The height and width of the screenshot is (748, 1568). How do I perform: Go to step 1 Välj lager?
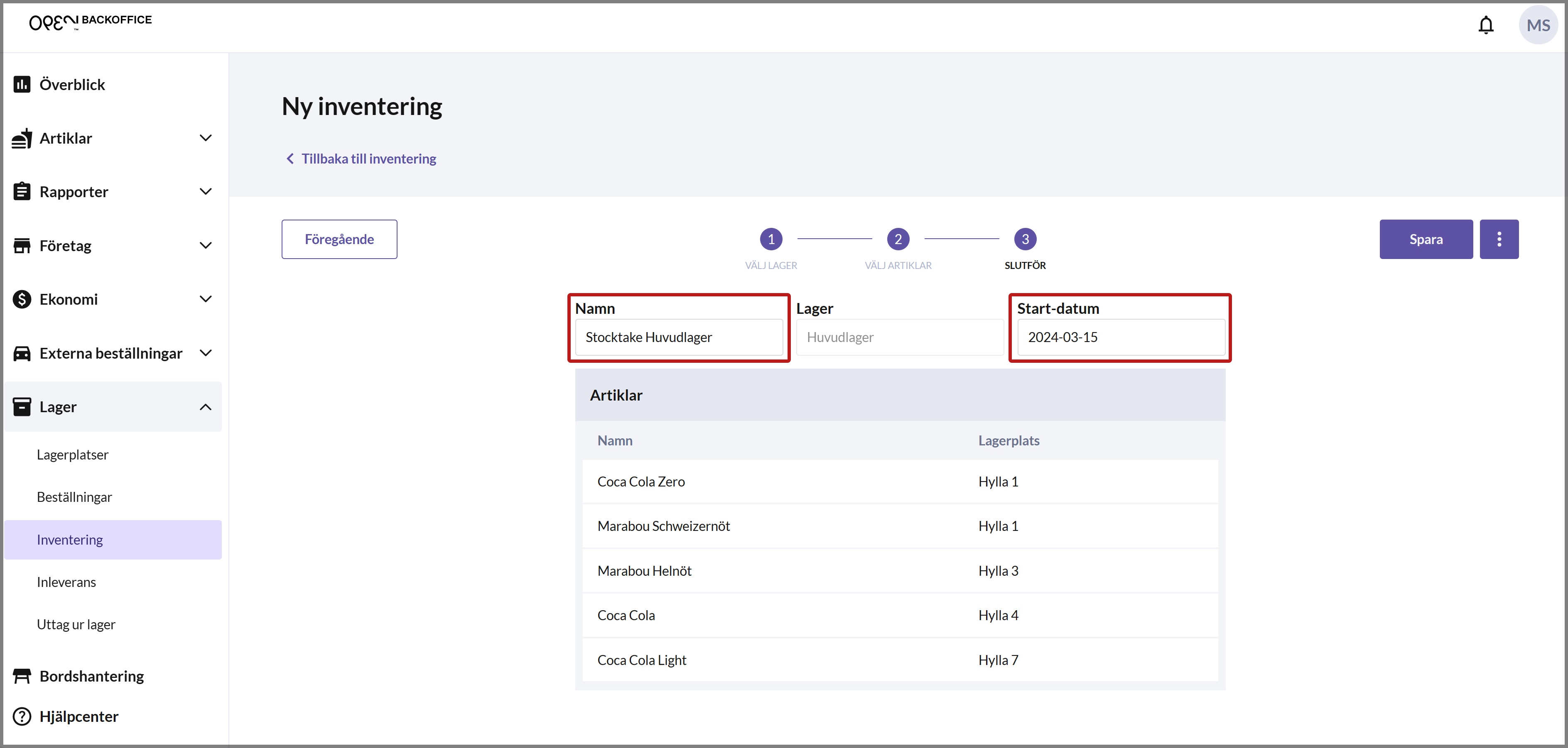point(771,239)
